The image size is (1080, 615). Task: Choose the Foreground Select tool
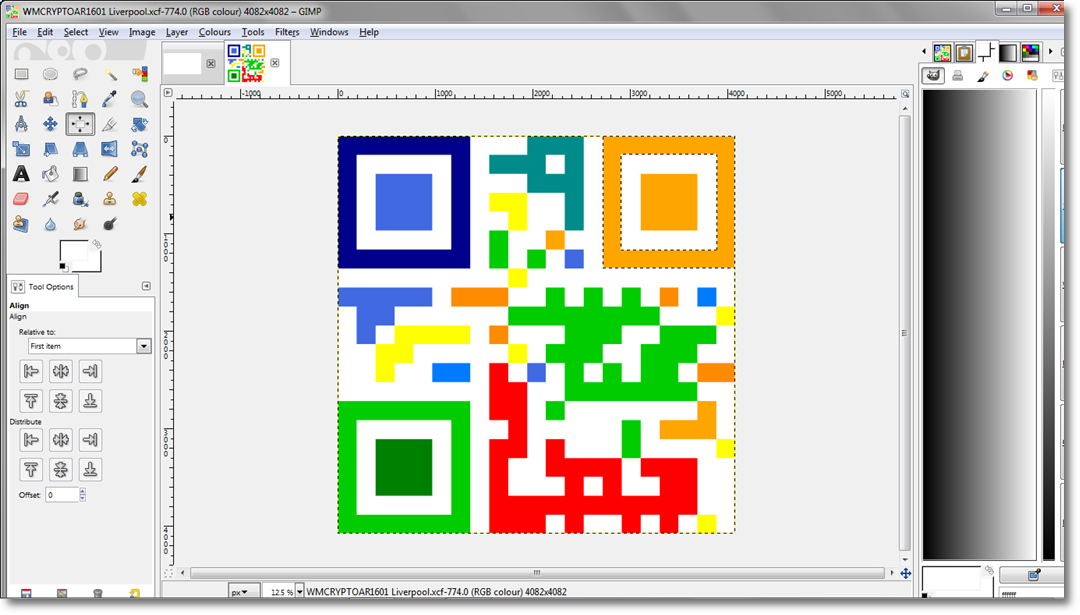[50, 98]
